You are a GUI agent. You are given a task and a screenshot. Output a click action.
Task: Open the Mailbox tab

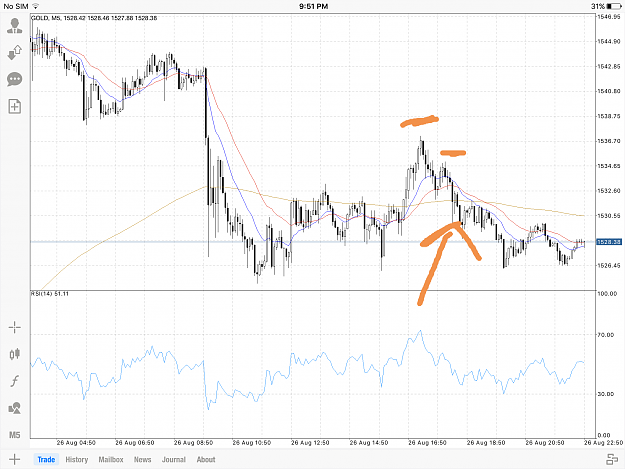pos(111,459)
